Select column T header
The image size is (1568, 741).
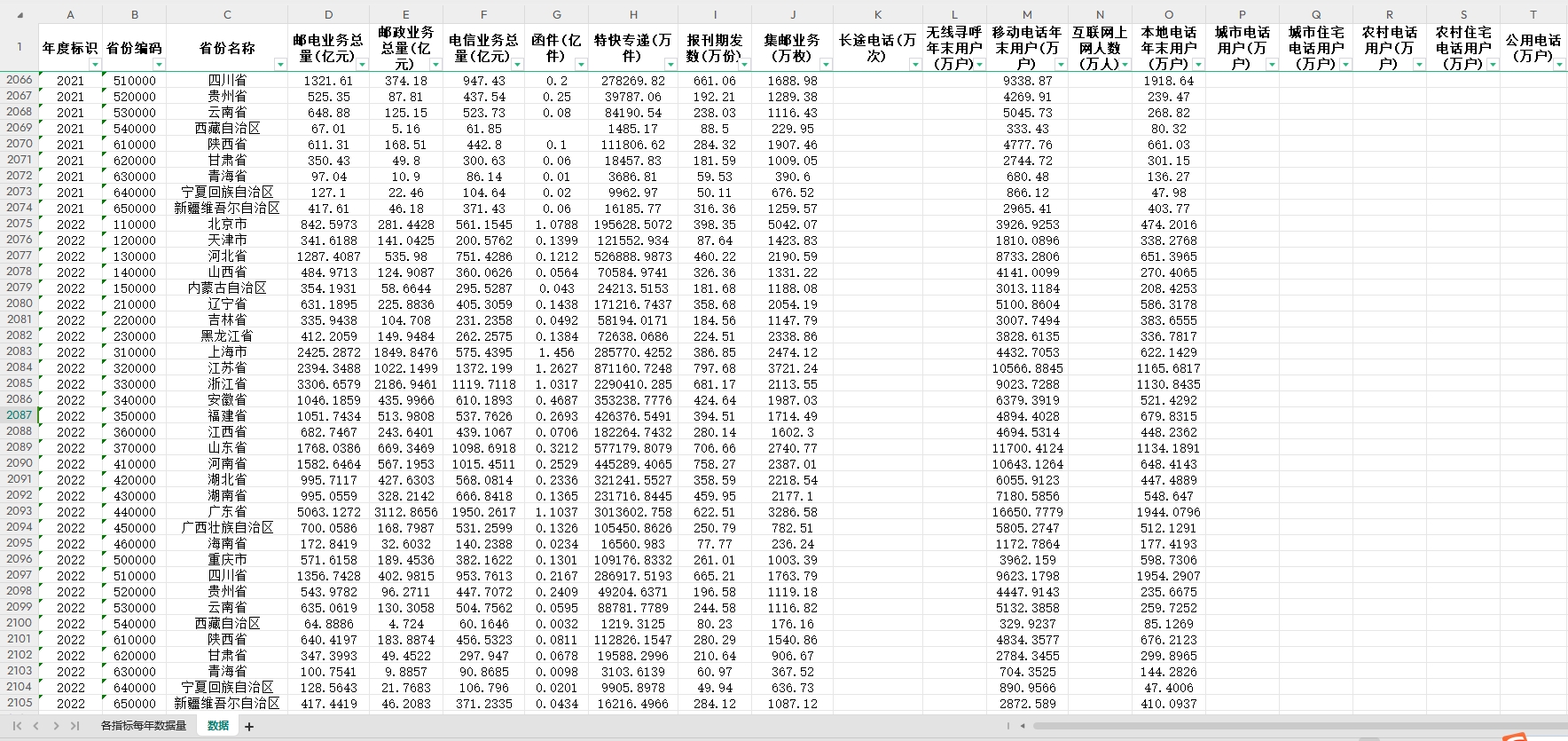click(1533, 15)
